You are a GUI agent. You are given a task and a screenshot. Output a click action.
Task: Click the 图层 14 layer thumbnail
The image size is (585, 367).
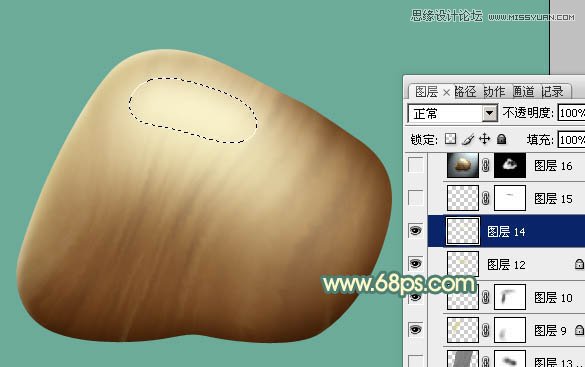[463, 231]
